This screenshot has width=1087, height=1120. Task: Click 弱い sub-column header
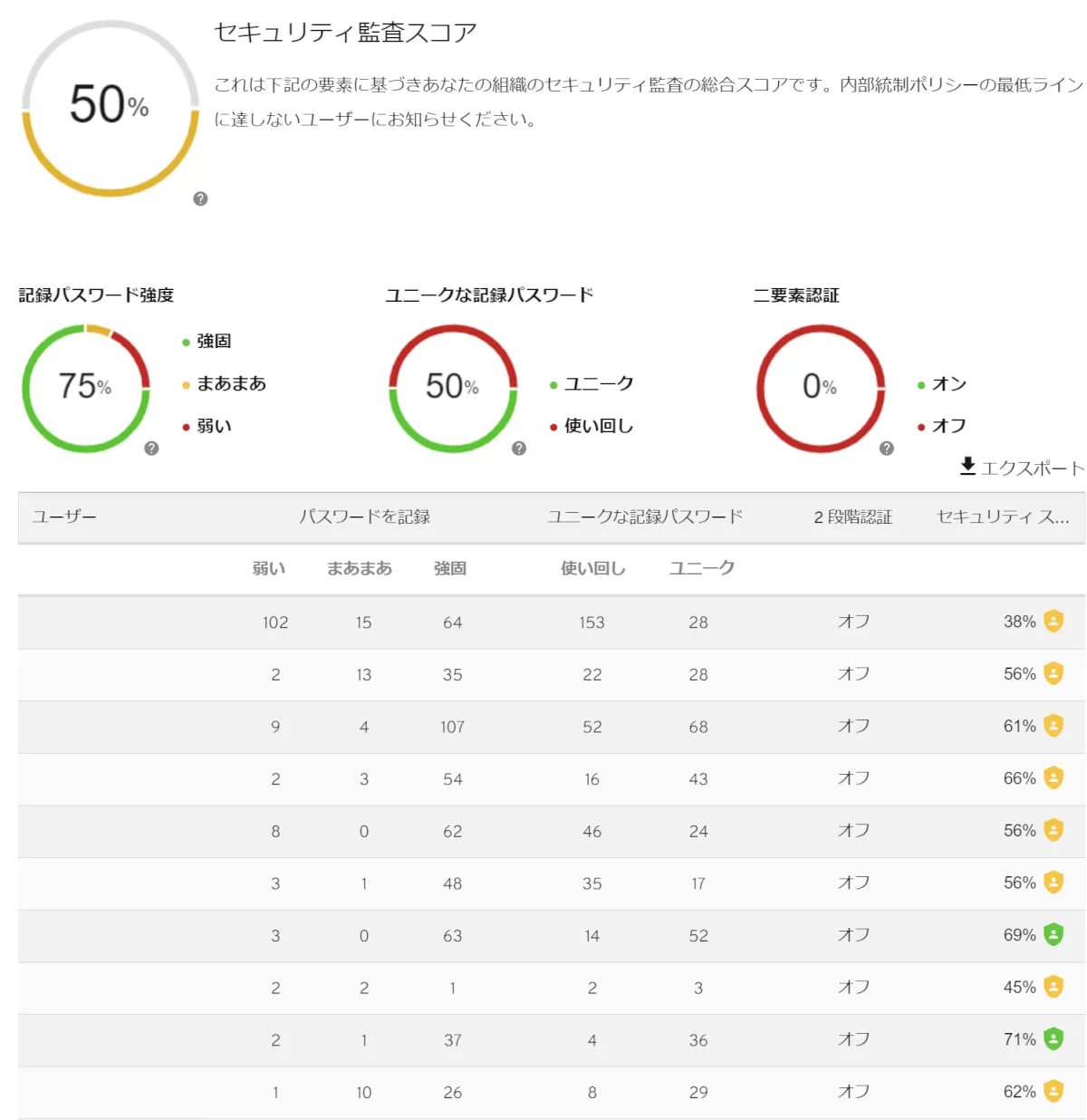(269, 569)
